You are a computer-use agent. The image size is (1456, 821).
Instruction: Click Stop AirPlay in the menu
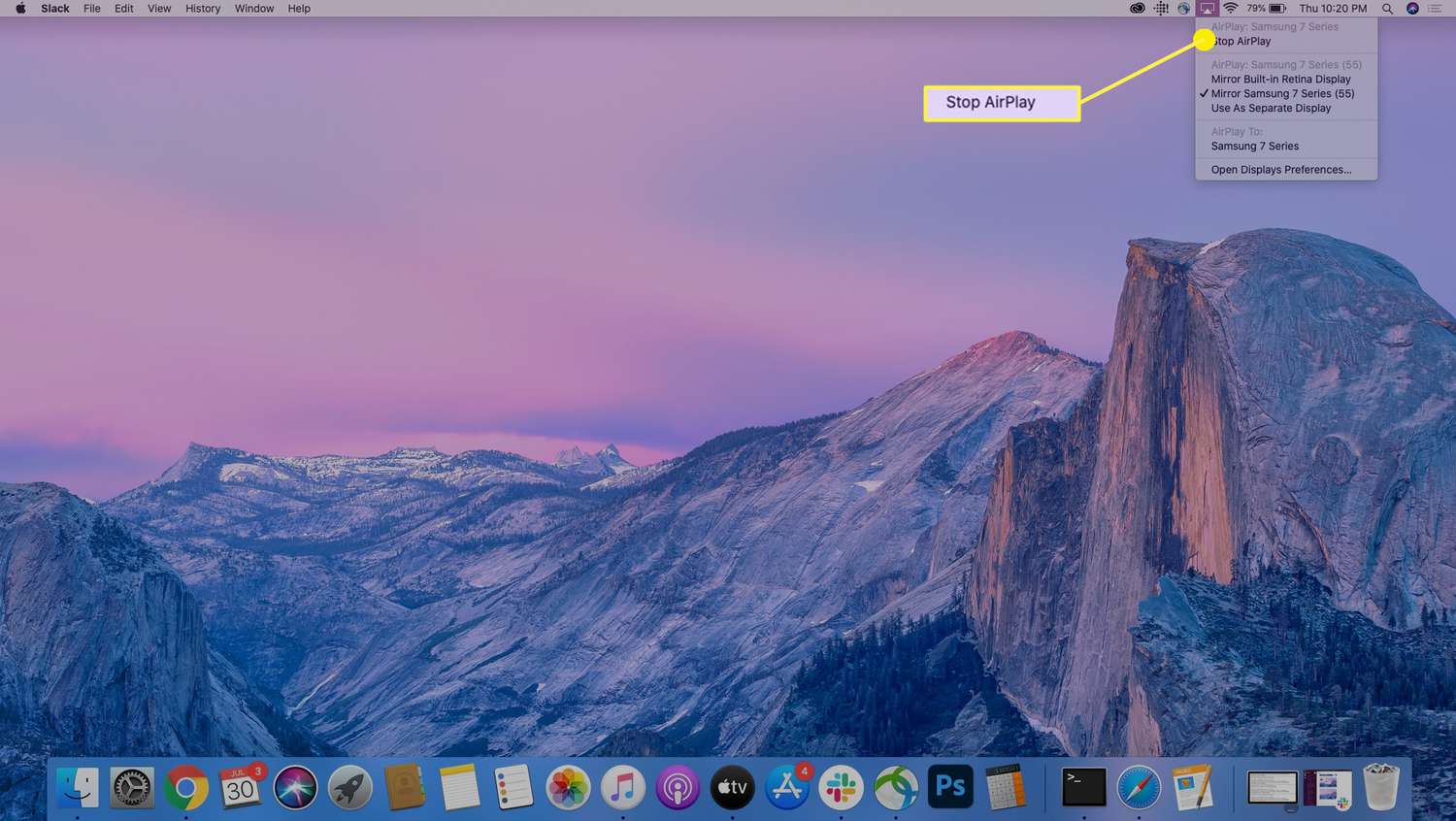(1242, 42)
